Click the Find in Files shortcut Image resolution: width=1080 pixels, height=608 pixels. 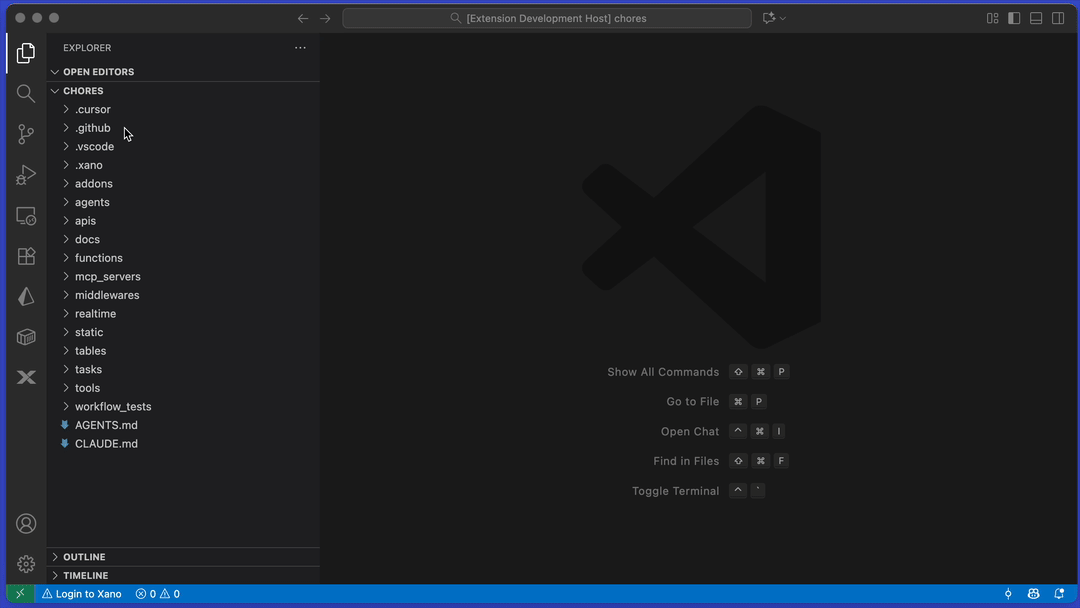pyautogui.click(x=720, y=461)
